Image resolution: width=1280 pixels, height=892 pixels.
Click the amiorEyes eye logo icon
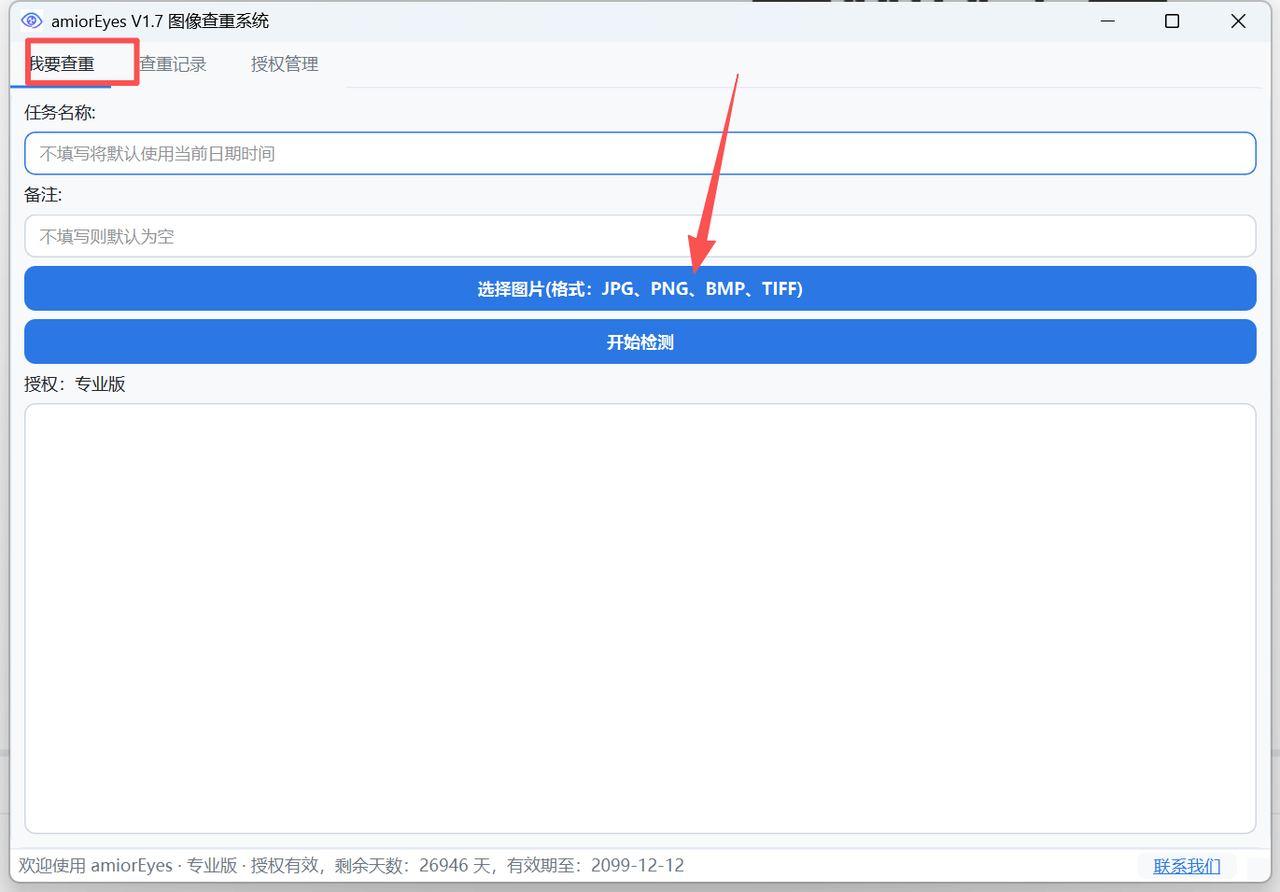(32, 21)
